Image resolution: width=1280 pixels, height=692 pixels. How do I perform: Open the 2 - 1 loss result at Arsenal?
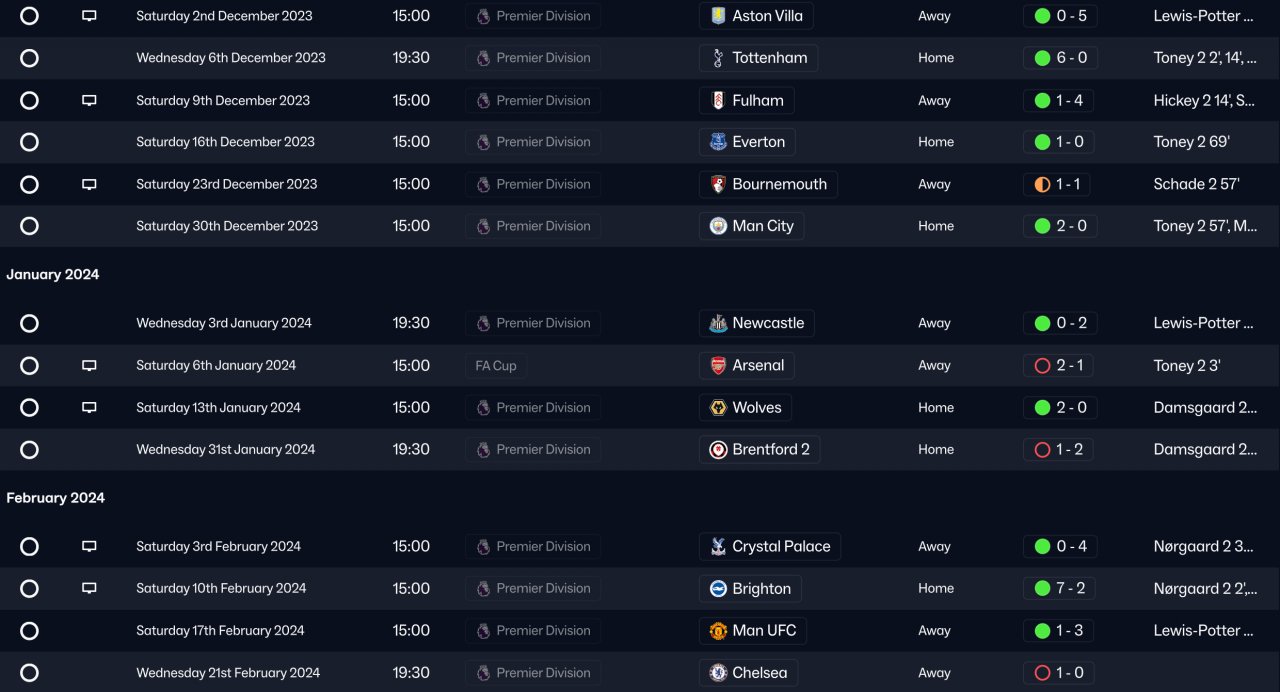[1059, 366]
